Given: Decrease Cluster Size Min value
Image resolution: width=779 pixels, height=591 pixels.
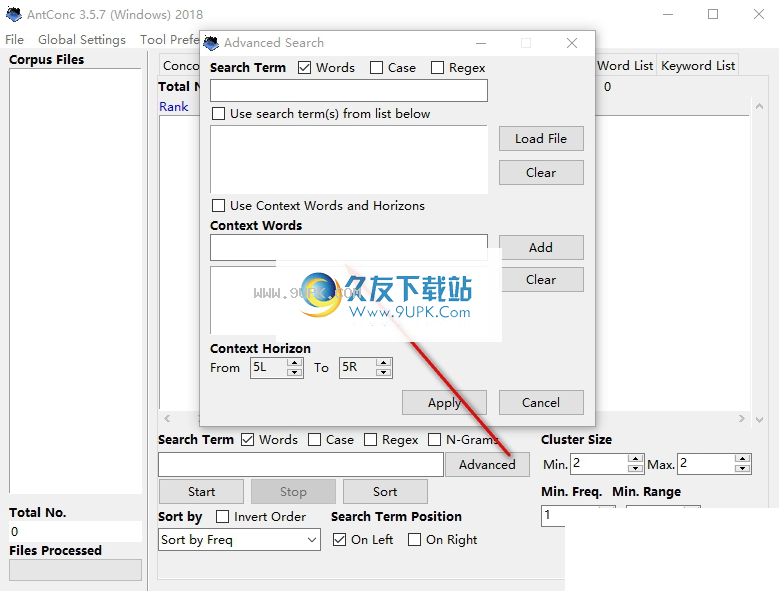Looking at the screenshot, I should pyautogui.click(x=635, y=468).
